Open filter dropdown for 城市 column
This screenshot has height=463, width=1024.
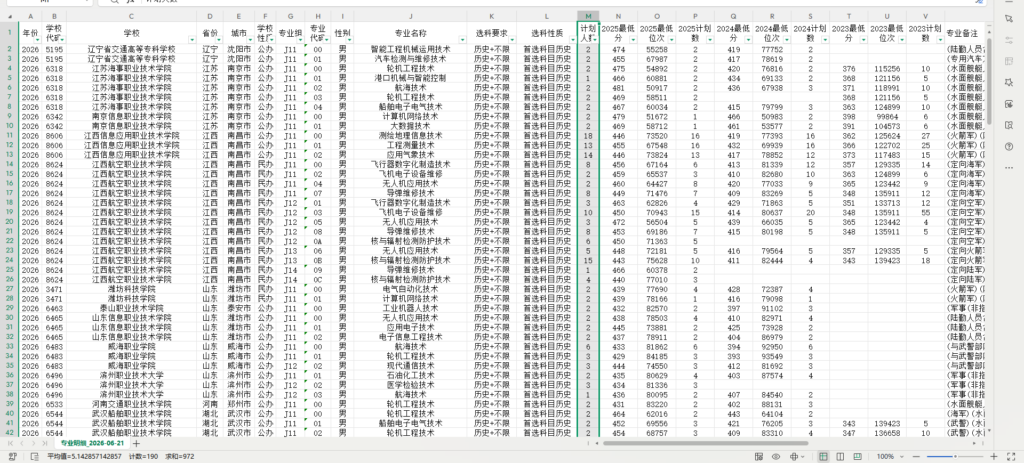tap(248, 40)
